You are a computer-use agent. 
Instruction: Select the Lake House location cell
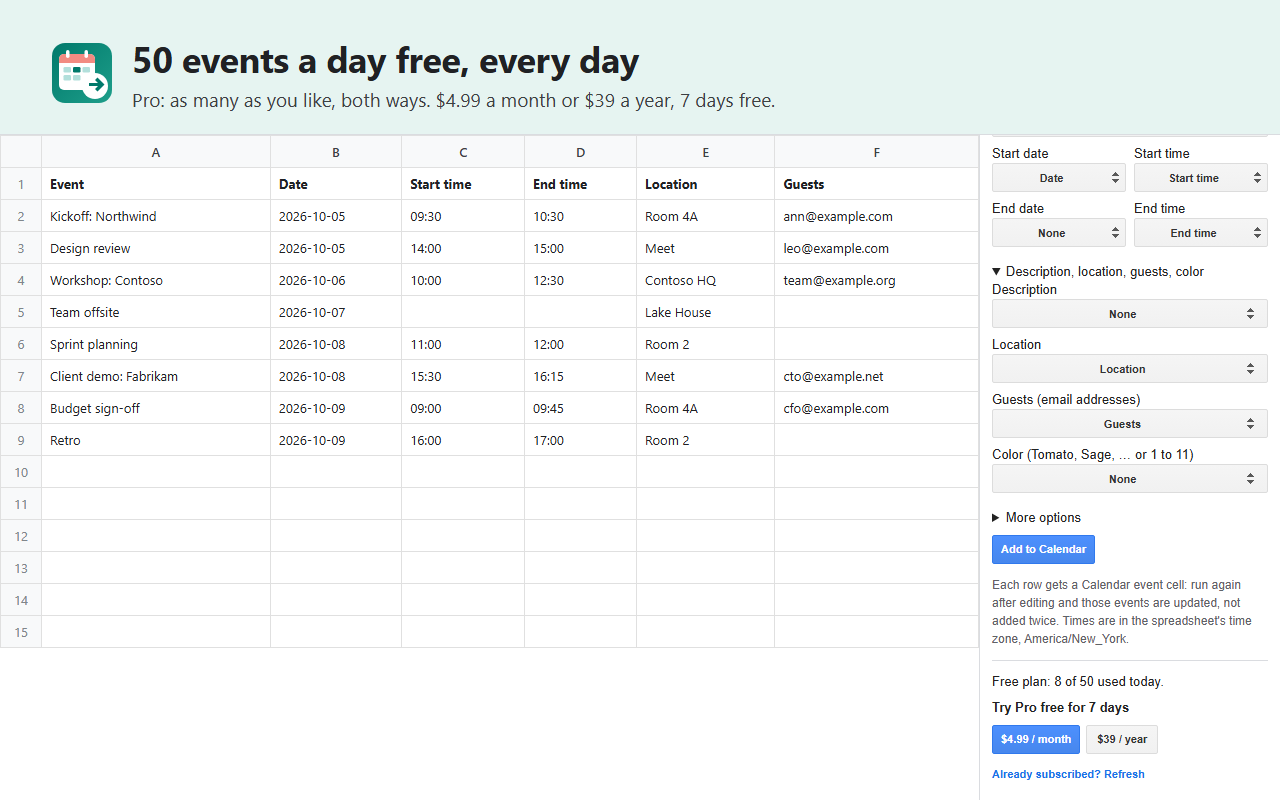click(706, 312)
